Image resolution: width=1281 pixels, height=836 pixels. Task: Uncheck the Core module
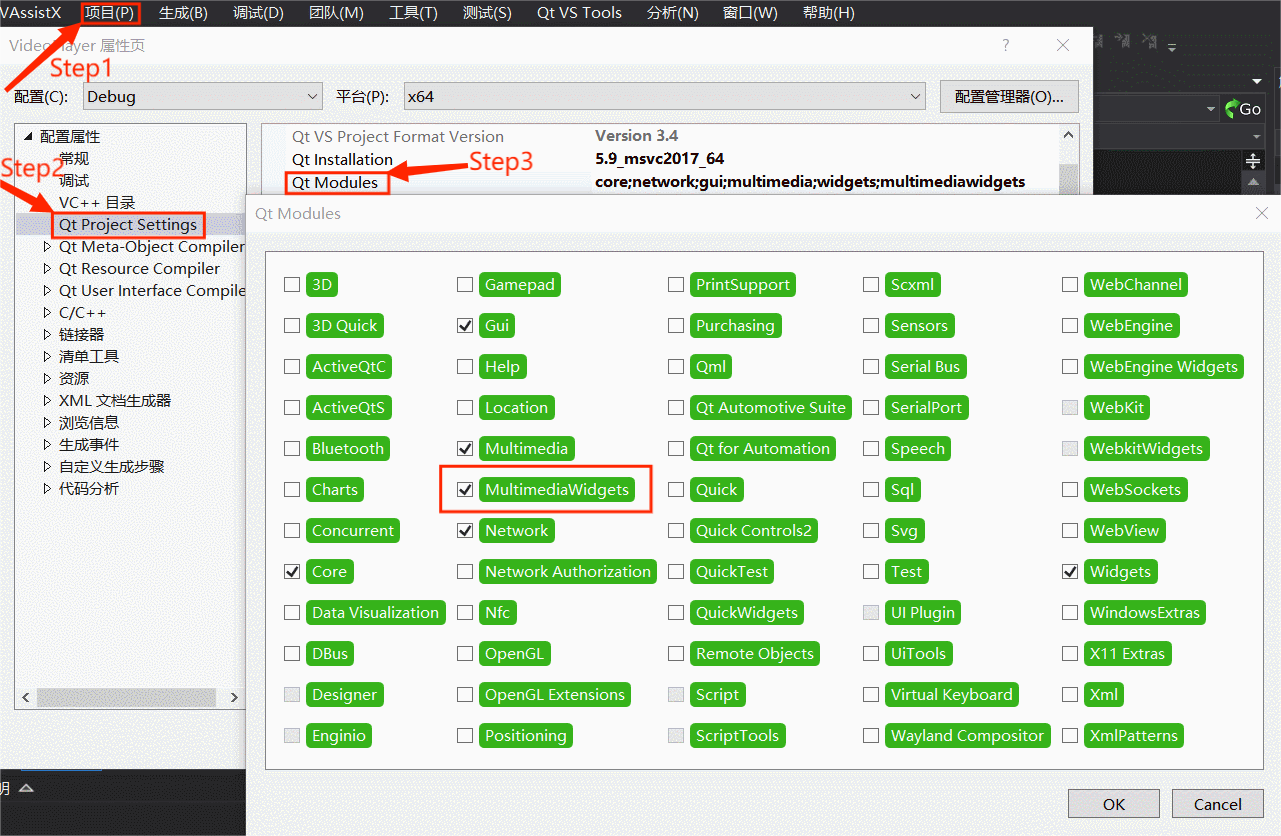click(x=291, y=571)
